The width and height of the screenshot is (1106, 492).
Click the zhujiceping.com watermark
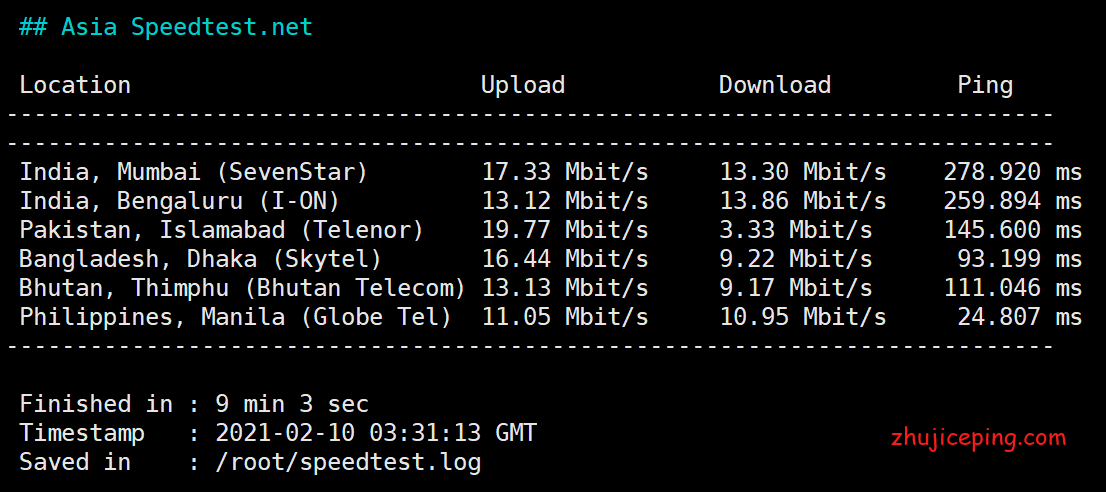pos(979,438)
